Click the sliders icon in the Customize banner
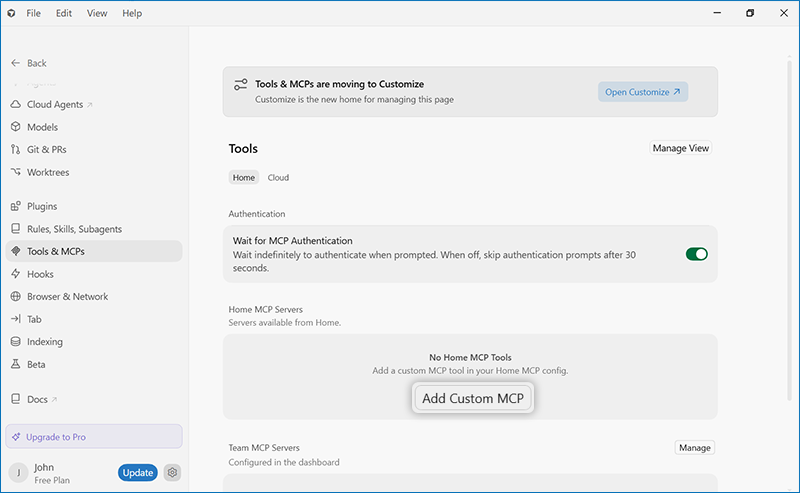Screen dimensions: 800x493 [x=240, y=85]
